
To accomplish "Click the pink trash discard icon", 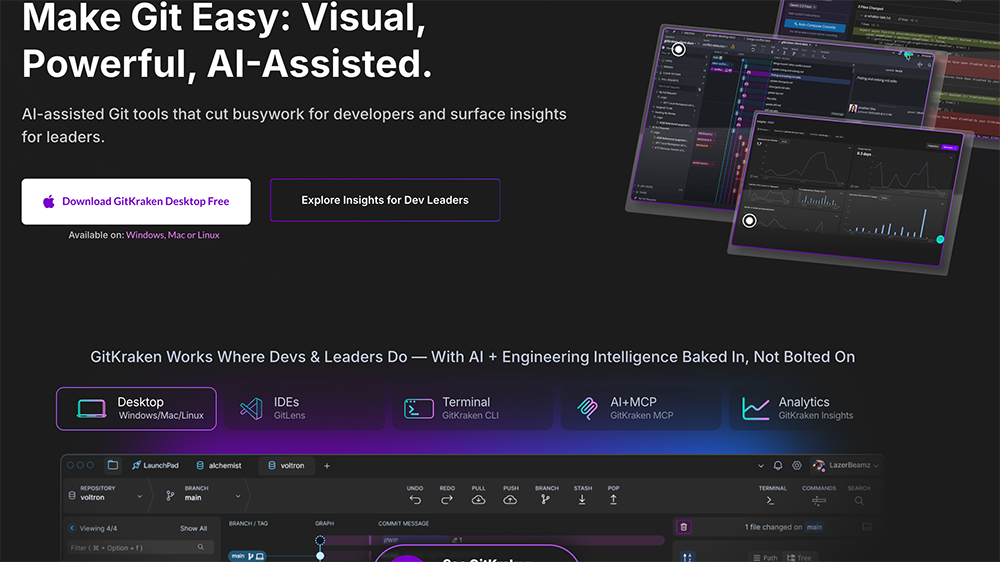I will pos(684,527).
